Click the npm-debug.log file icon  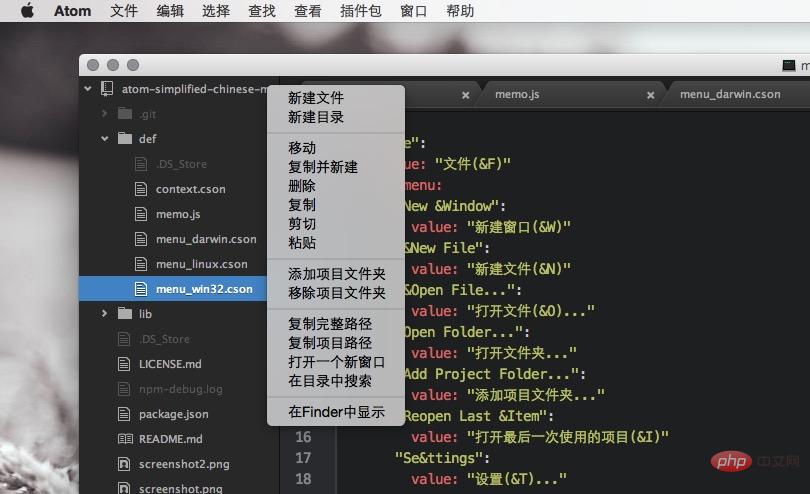124,389
